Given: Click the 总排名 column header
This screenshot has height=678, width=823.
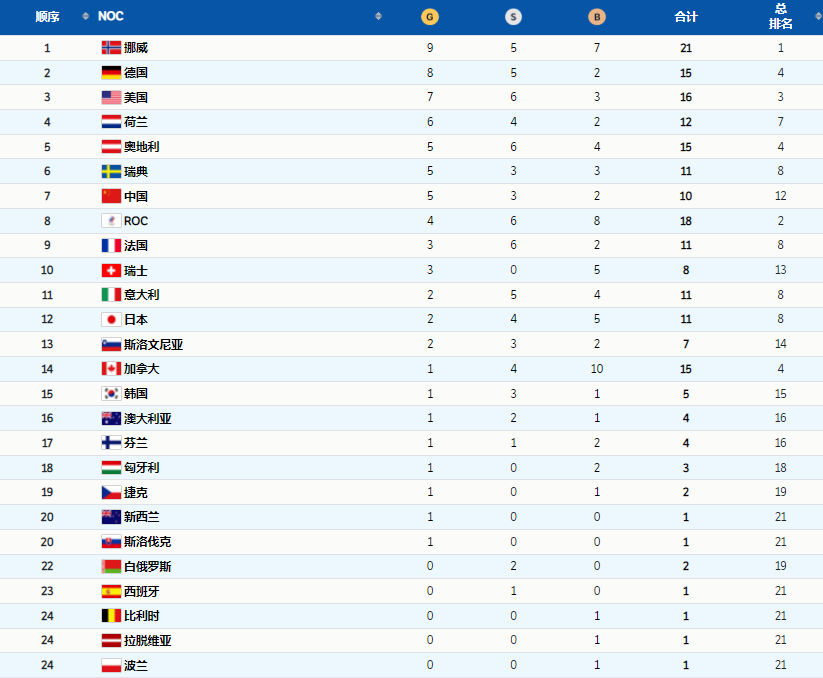Looking at the screenshot, I should (781, 17).
